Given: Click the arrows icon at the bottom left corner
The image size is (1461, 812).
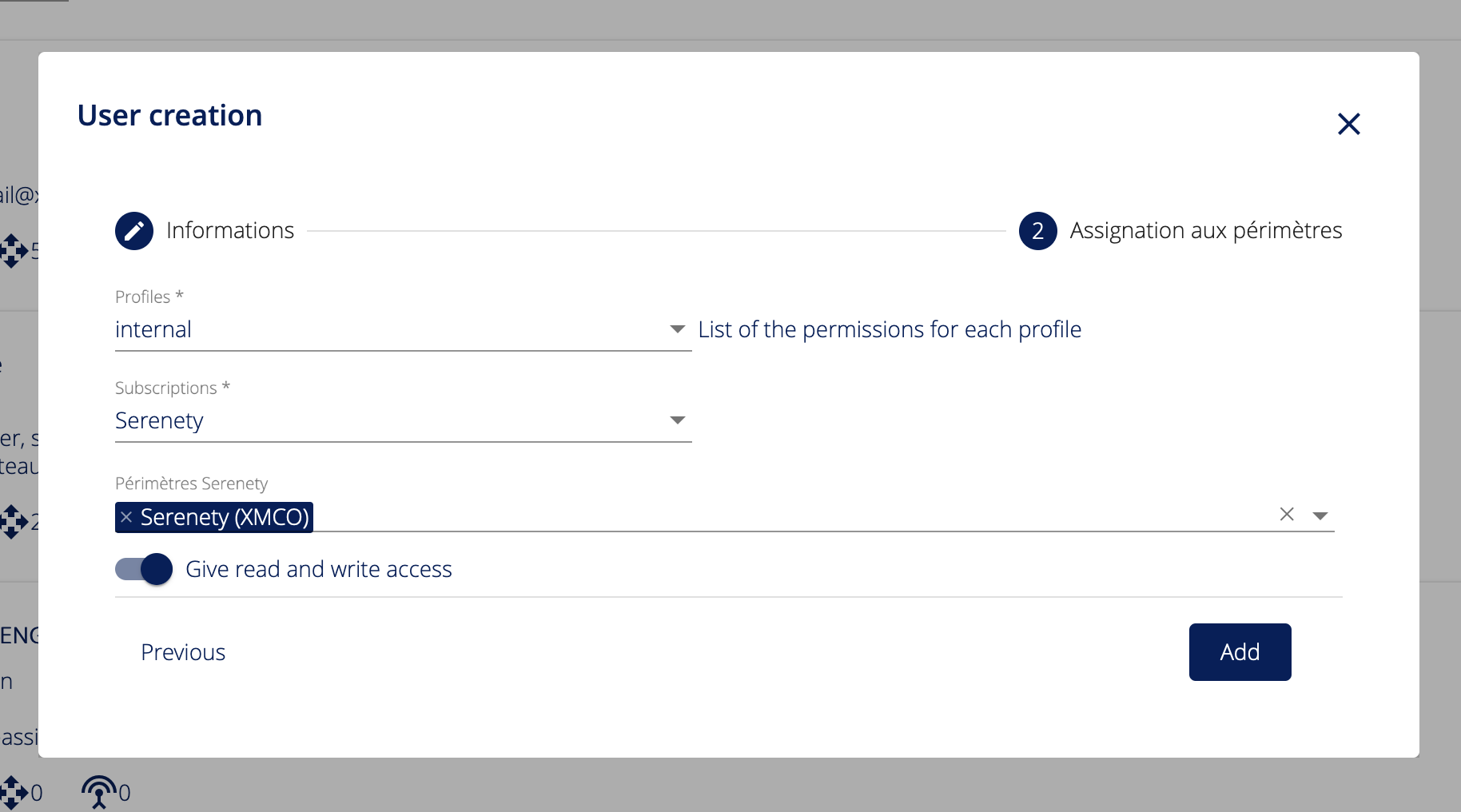Looking at the screenshot, I should 14,792.
